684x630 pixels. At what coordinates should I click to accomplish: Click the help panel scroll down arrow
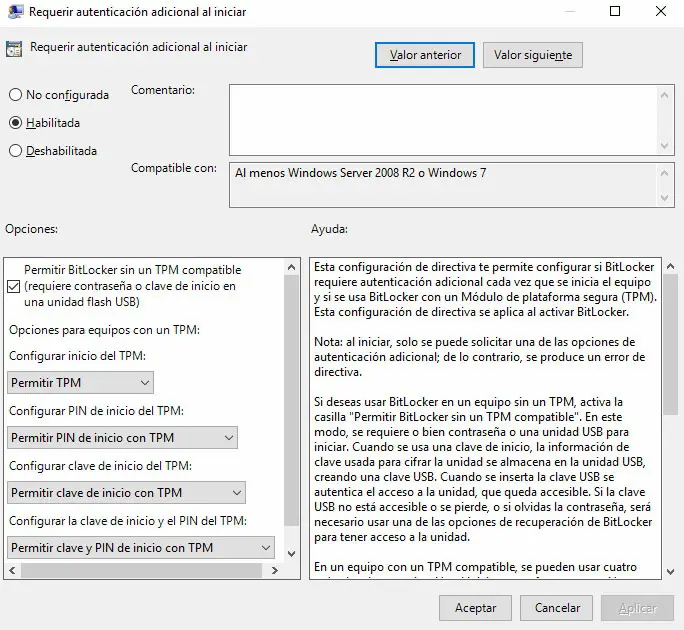tap(670, 571)
